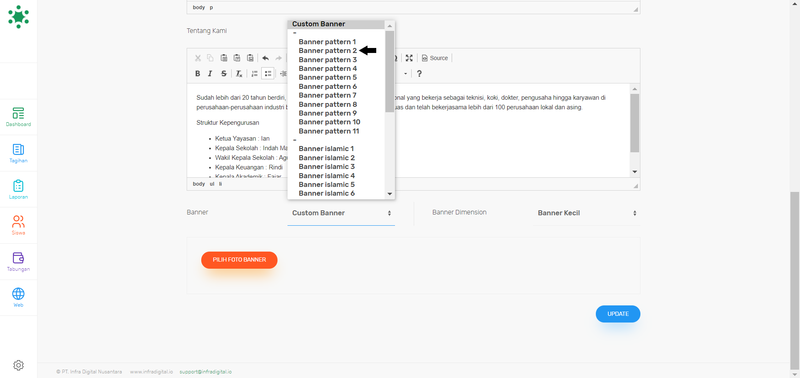Image resolution: width=800 pixels, height=378 pixels.
Task: Select Banner pattern 2 option
Action: coord(328,51)
